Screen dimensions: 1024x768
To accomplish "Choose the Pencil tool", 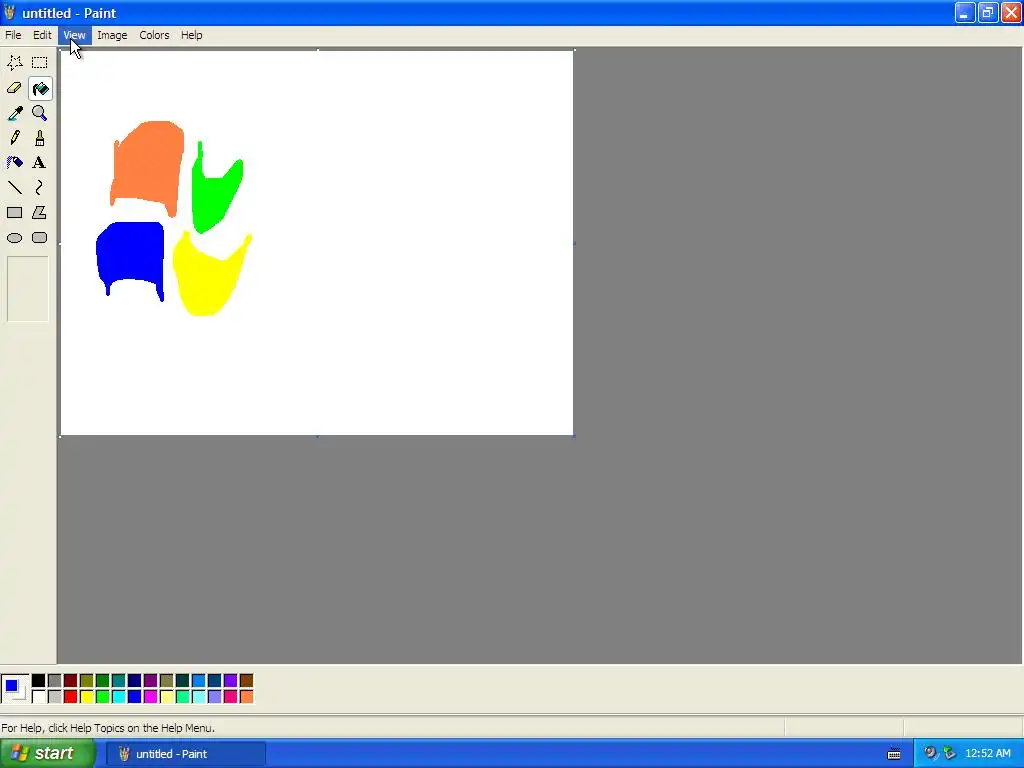I will [14, 138].
